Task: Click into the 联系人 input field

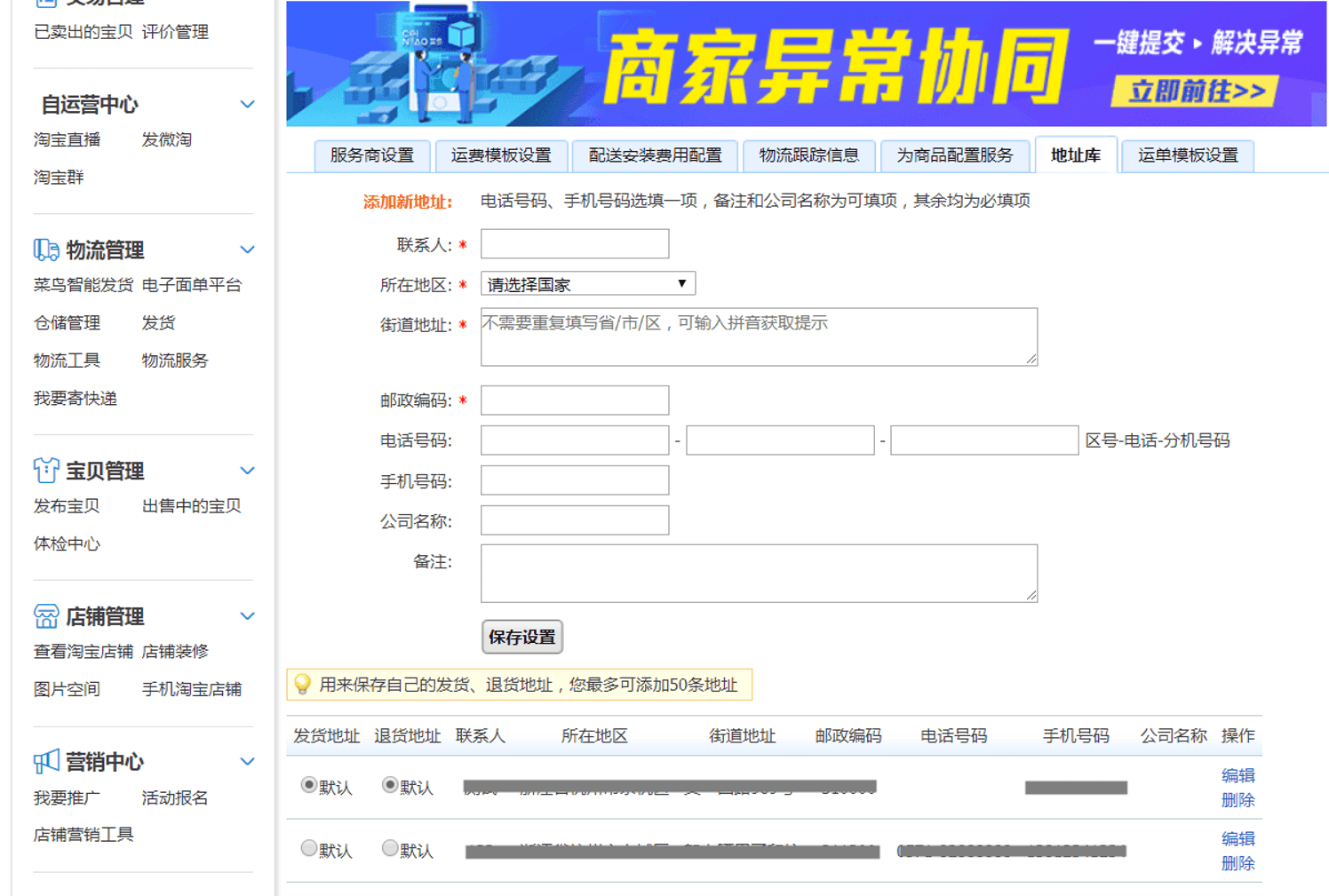Action: [x=575, y=244]
